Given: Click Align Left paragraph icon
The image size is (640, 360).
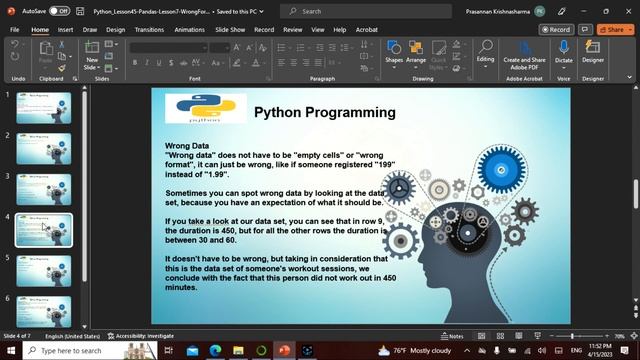Looking at the screenshot, I should (x=281, y=63).
